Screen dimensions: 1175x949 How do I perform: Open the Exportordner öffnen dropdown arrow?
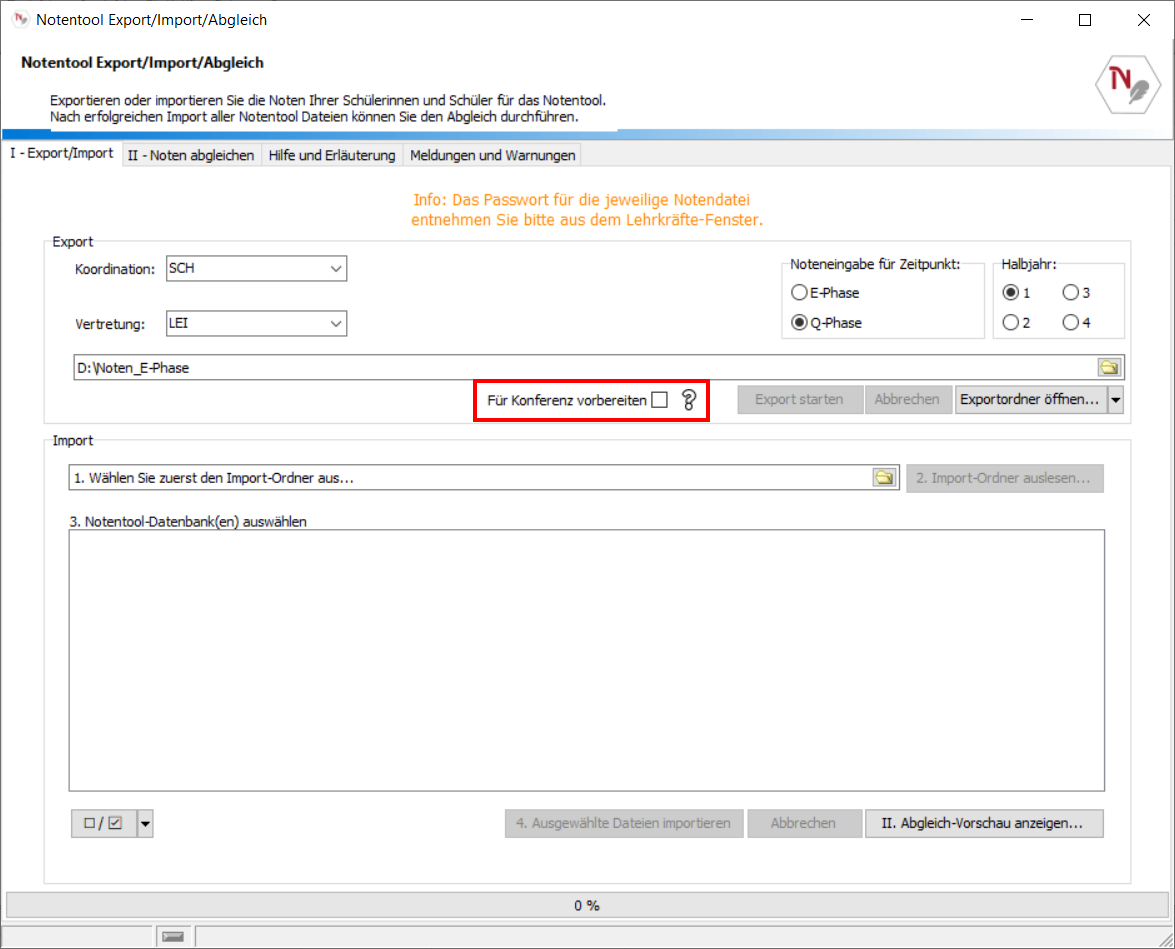pyautogui.click(x=1116, y=400)
